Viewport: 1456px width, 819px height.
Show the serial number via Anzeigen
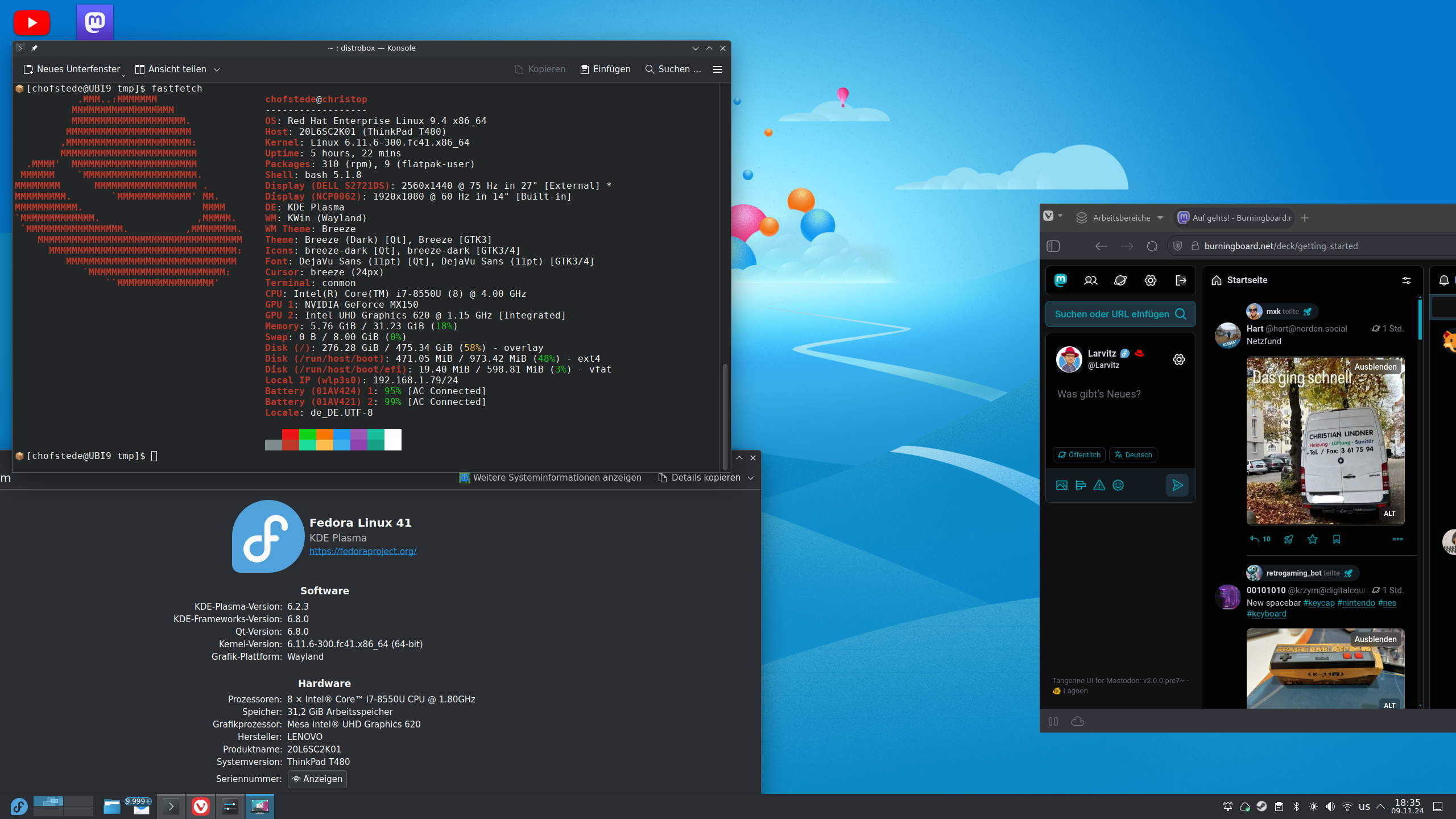[x=317, y=779]
